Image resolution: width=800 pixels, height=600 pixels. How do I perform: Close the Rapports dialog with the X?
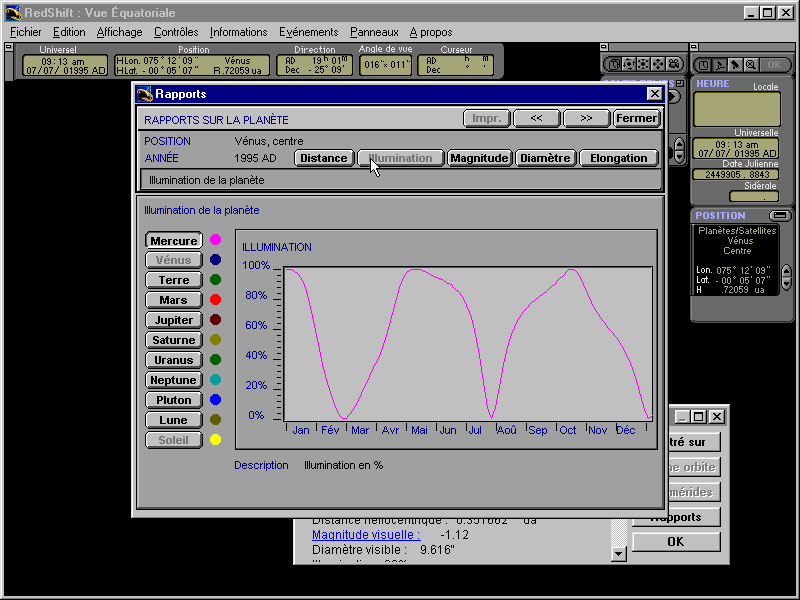[655, 93]
